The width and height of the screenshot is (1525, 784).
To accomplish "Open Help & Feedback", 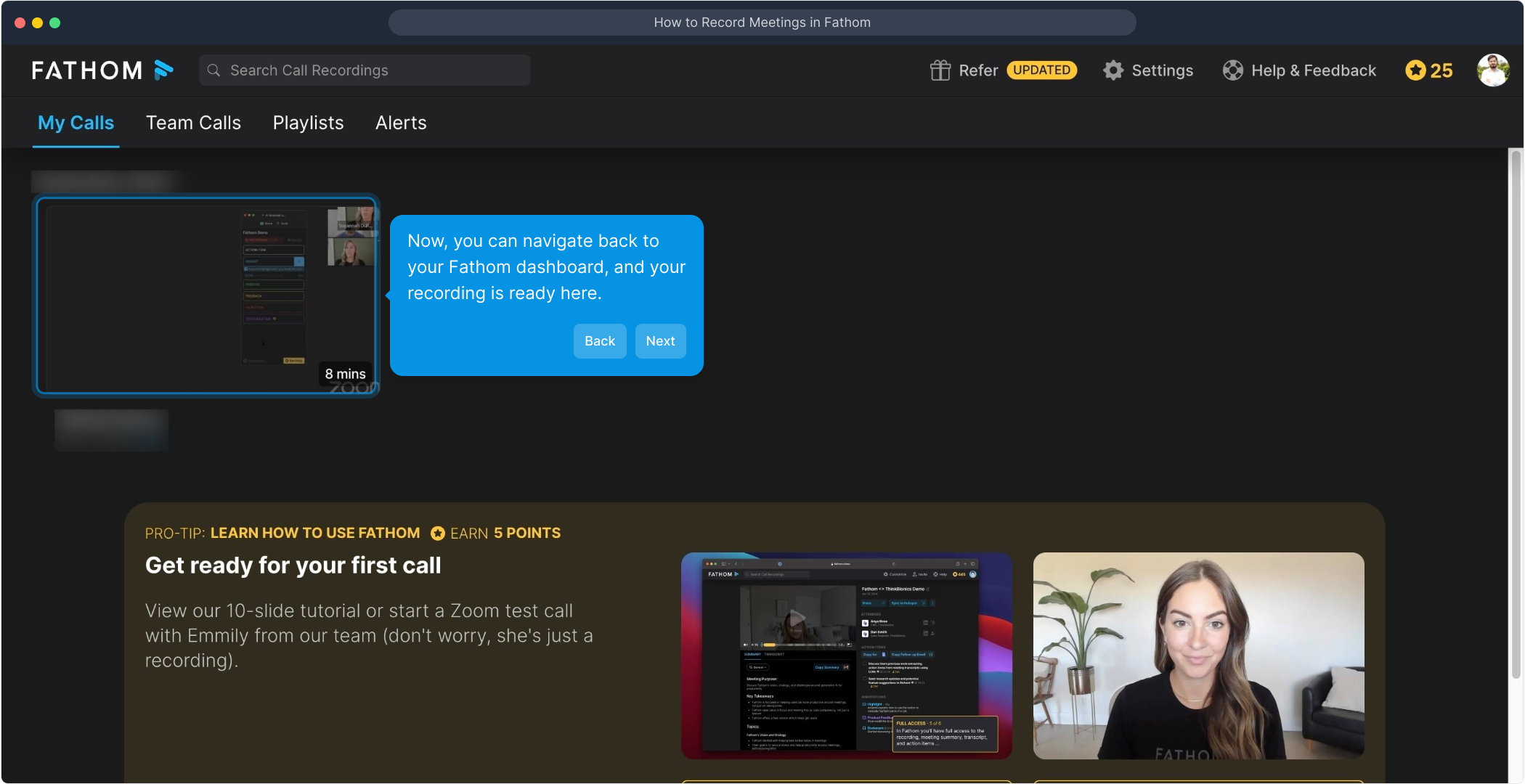I will point(1313,70).
